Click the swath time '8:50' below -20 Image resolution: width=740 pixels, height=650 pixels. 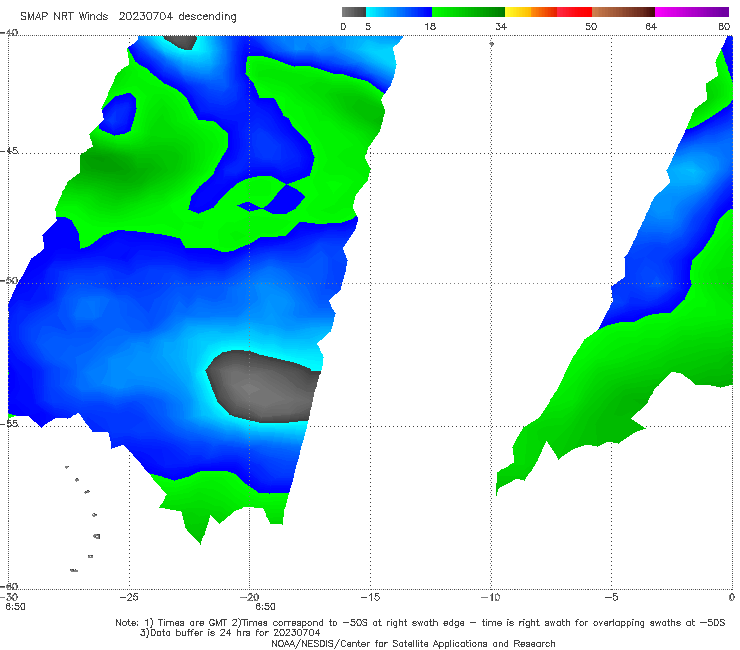click(x=265, y=607)
